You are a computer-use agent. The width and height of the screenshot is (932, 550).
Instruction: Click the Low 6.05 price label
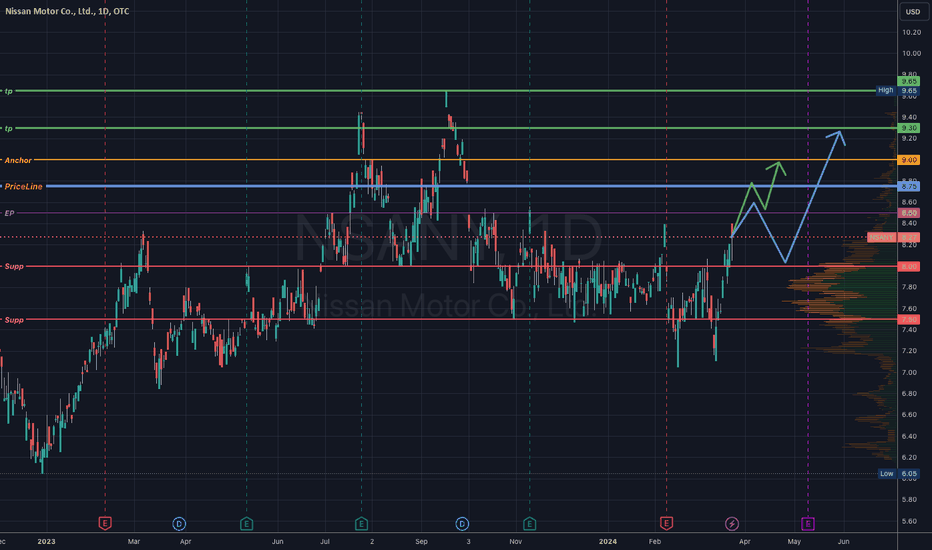[x=899, y=474]
